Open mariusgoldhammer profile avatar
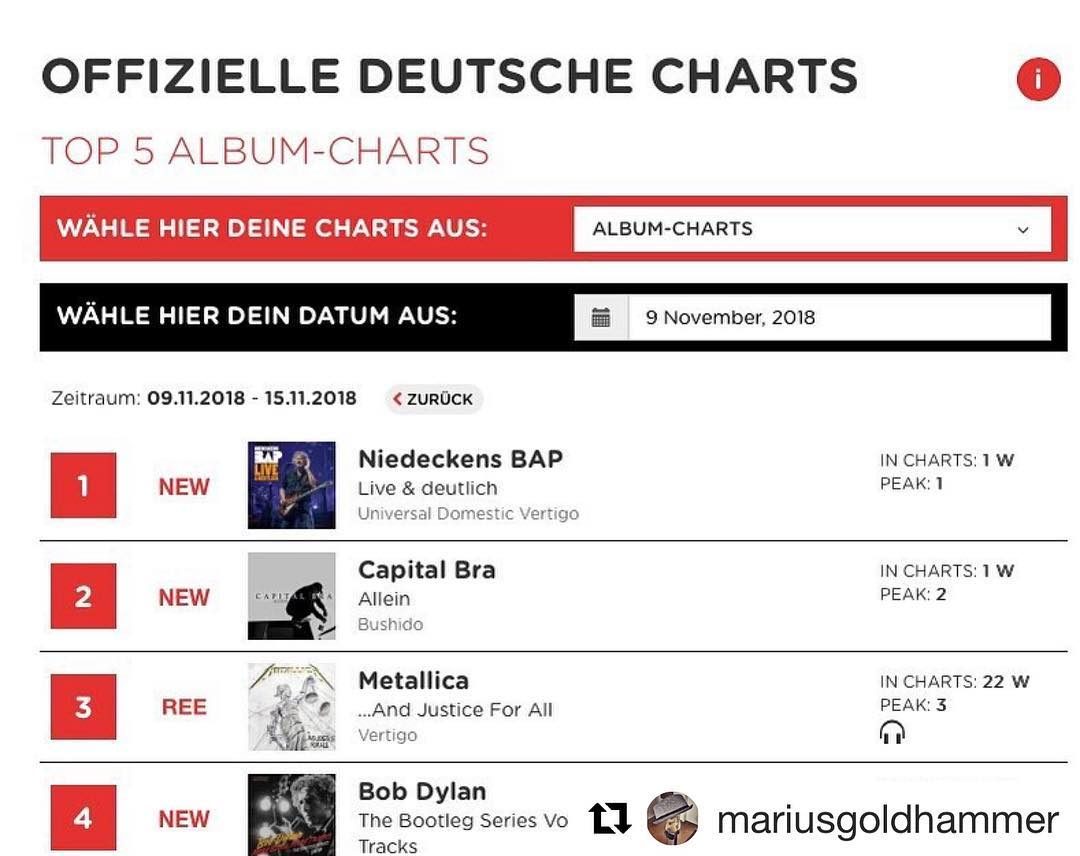 [x=672, y=818]
